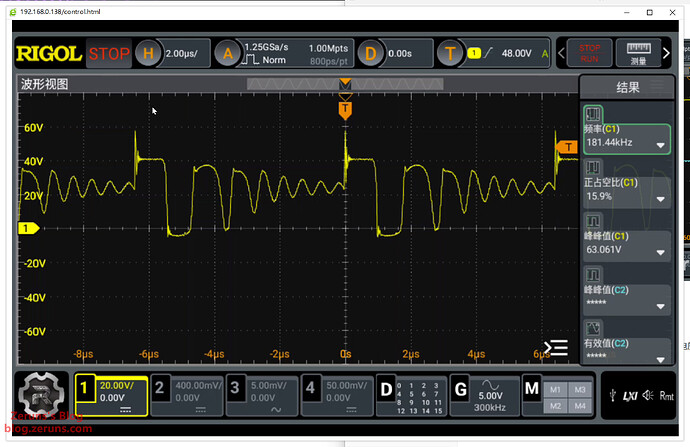Screen dimensions: 690x447
Task: Open the Trigger T settings icon
Action: point(450,53)
